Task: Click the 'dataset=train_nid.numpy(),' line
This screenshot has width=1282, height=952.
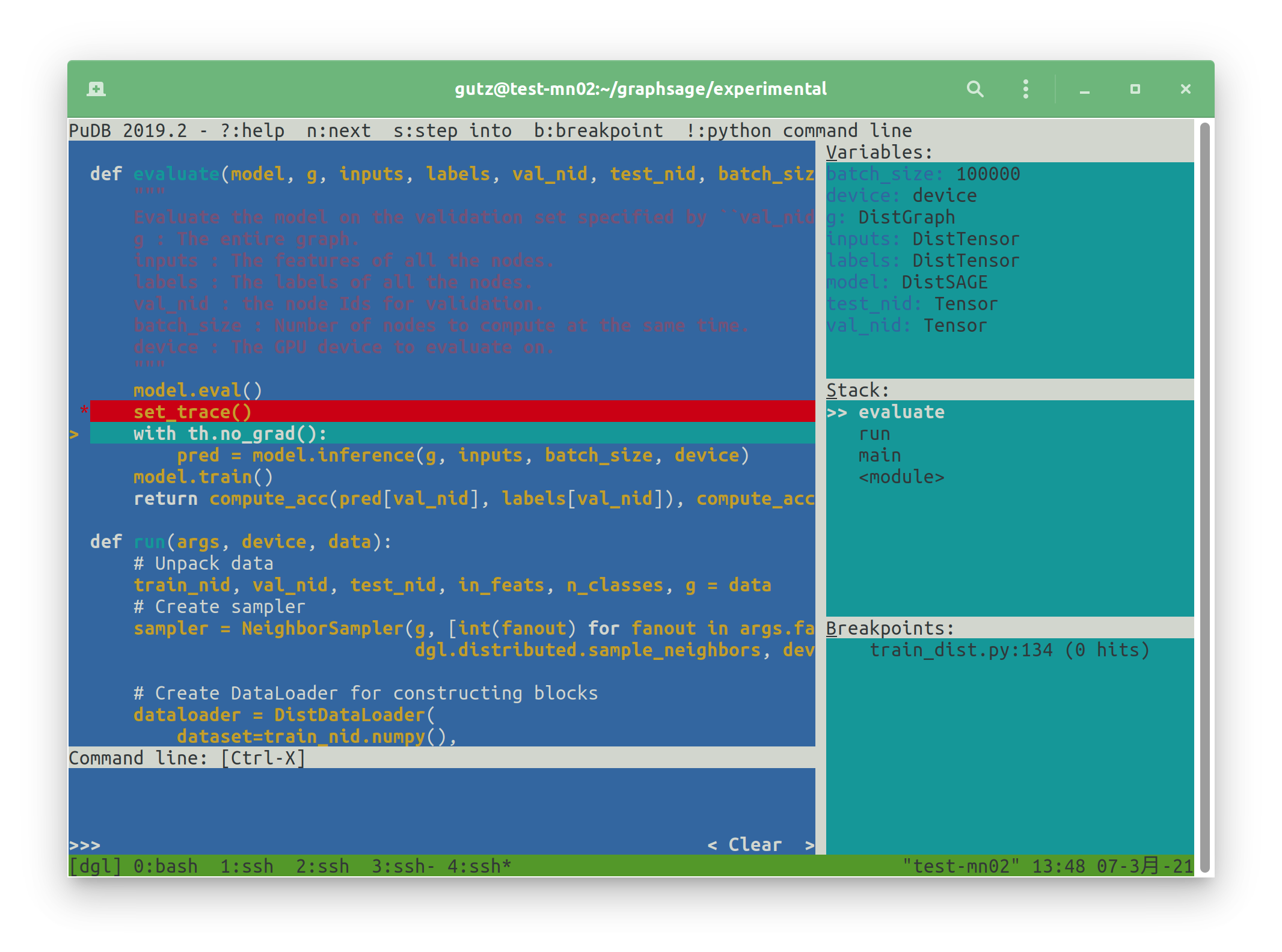Action: click(x=317, y=736)
